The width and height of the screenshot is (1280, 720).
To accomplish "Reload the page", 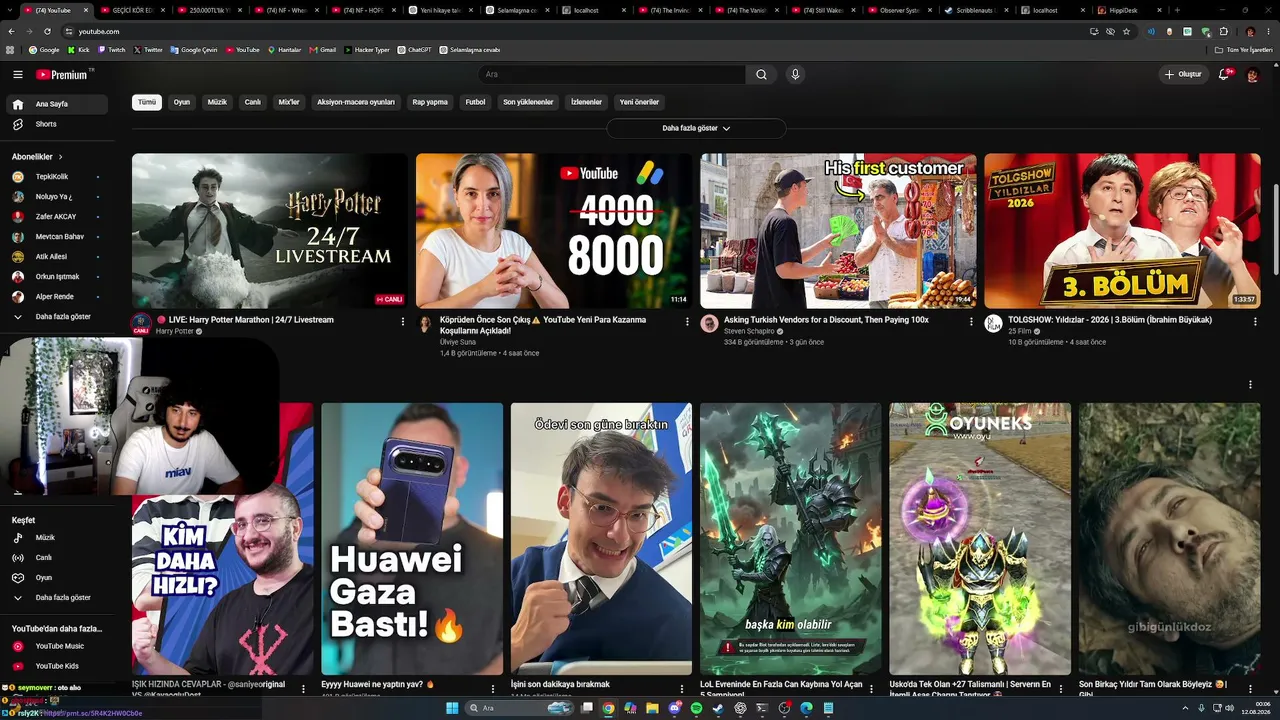I will tap(47, 31).
